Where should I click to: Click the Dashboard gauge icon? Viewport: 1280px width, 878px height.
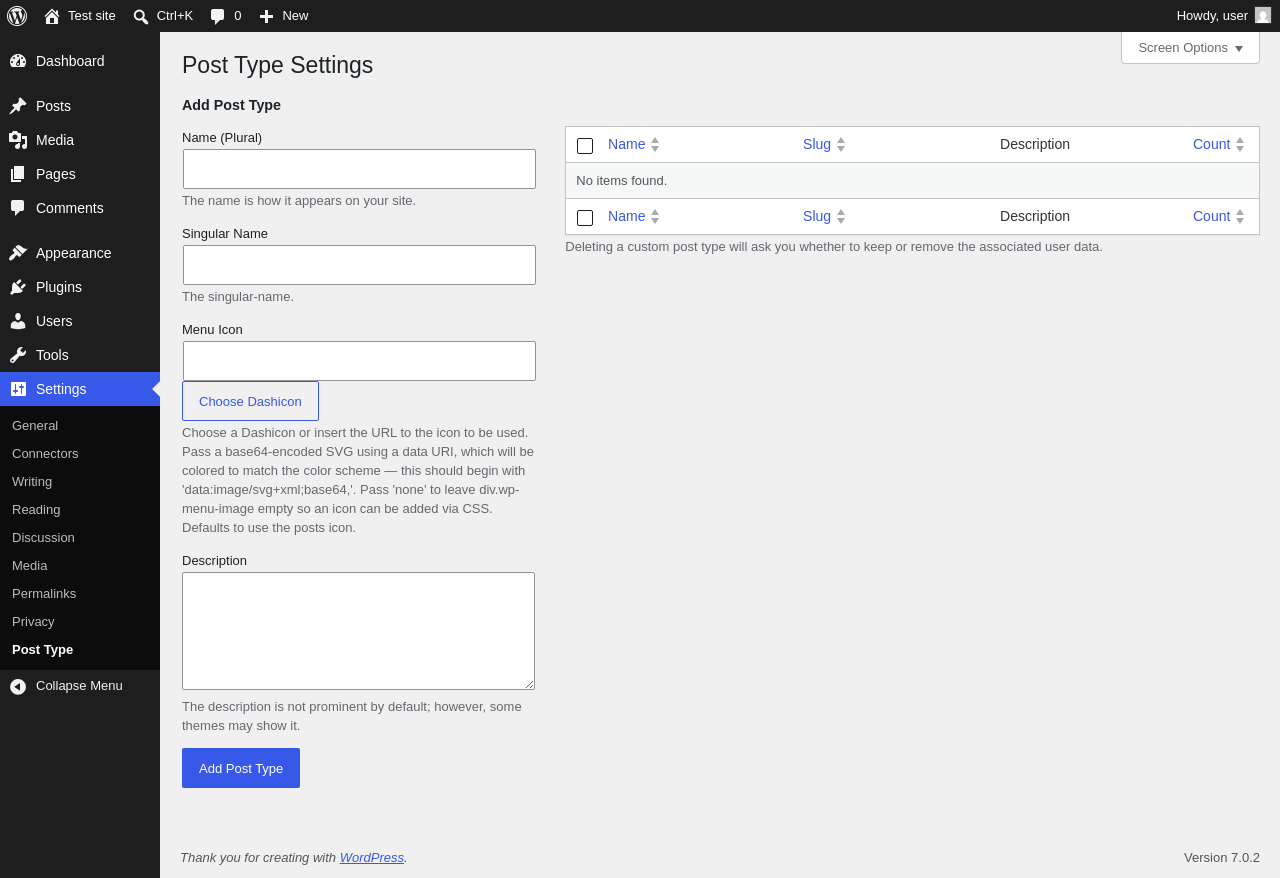tap(18, 61)
